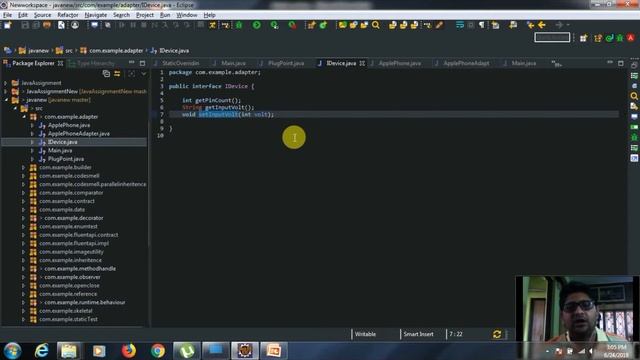Expand the JavaAssignment project
The image size is (640, 360).
[5, 83]
